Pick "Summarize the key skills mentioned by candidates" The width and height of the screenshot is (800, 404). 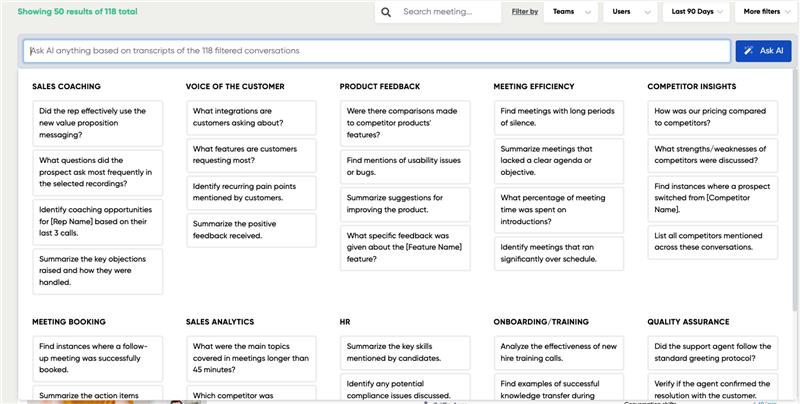pos(405,352)
